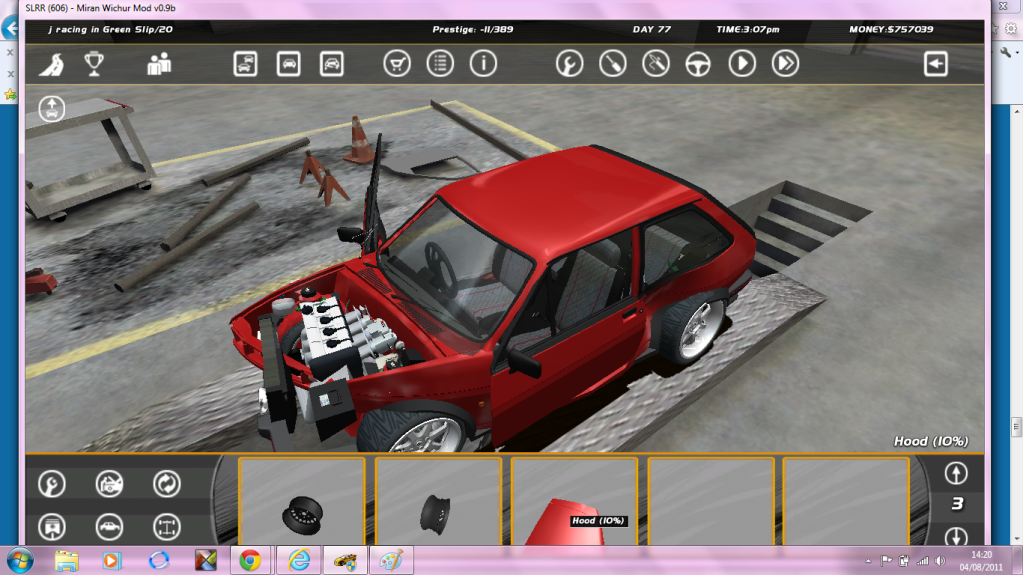Screen dimensions: 1023x575
Task: Select the screwdriver tool icon
Action: tap(612, 64)
